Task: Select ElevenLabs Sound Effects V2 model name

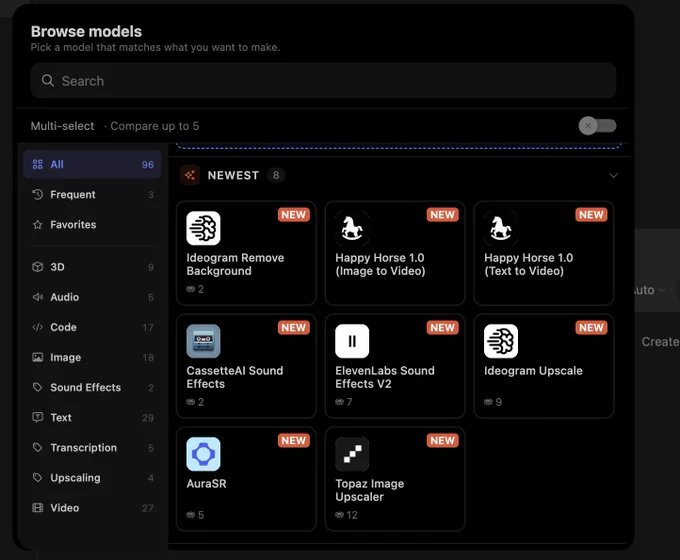Action: (x=385, y=377)
